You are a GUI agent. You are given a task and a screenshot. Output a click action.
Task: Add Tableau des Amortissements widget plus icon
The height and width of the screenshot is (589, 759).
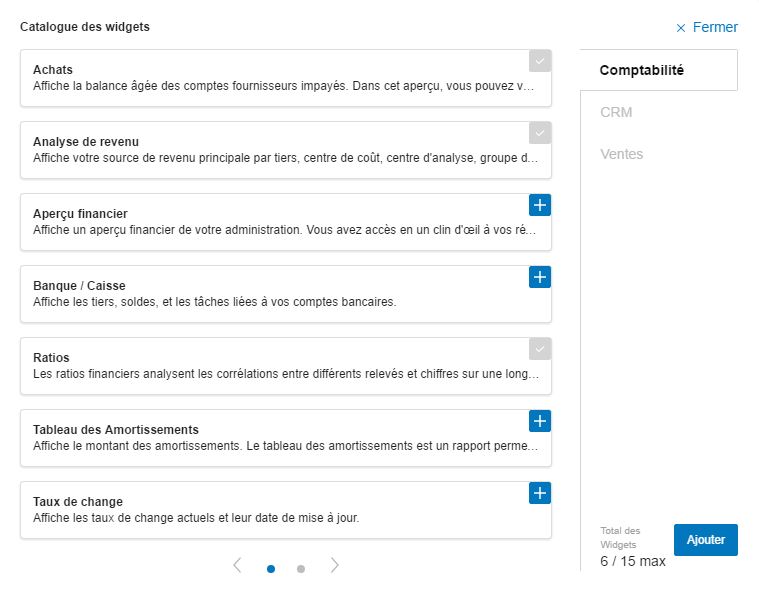coord(540,421)
